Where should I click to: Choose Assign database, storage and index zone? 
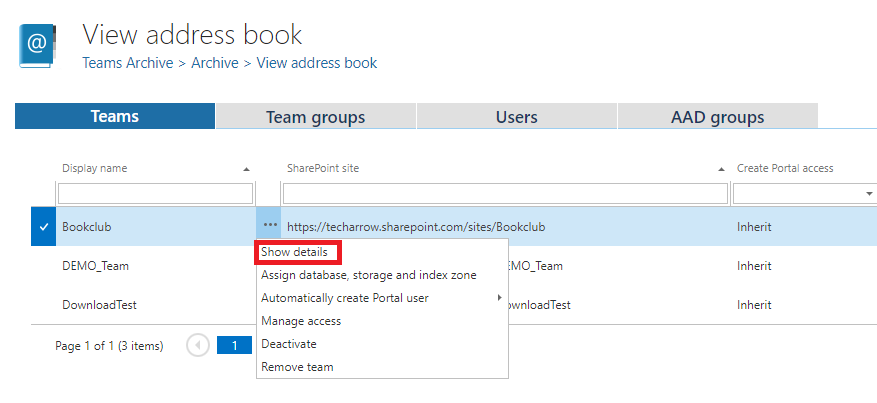(368, 275)
